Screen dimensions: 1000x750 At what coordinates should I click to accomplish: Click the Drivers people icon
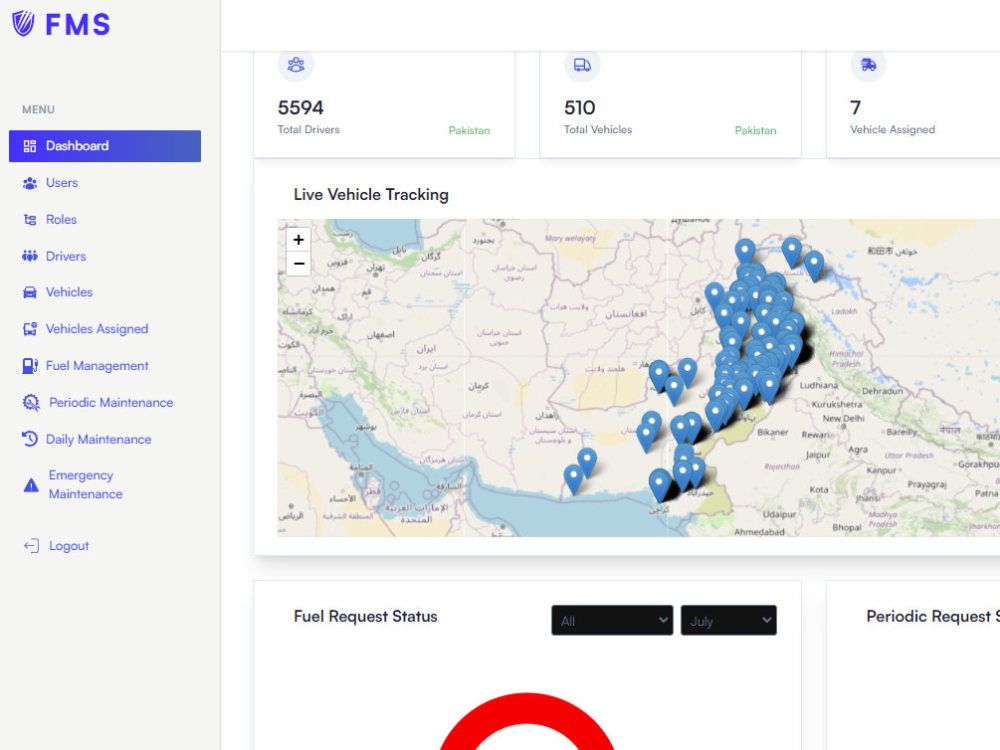tap(30, 256)
